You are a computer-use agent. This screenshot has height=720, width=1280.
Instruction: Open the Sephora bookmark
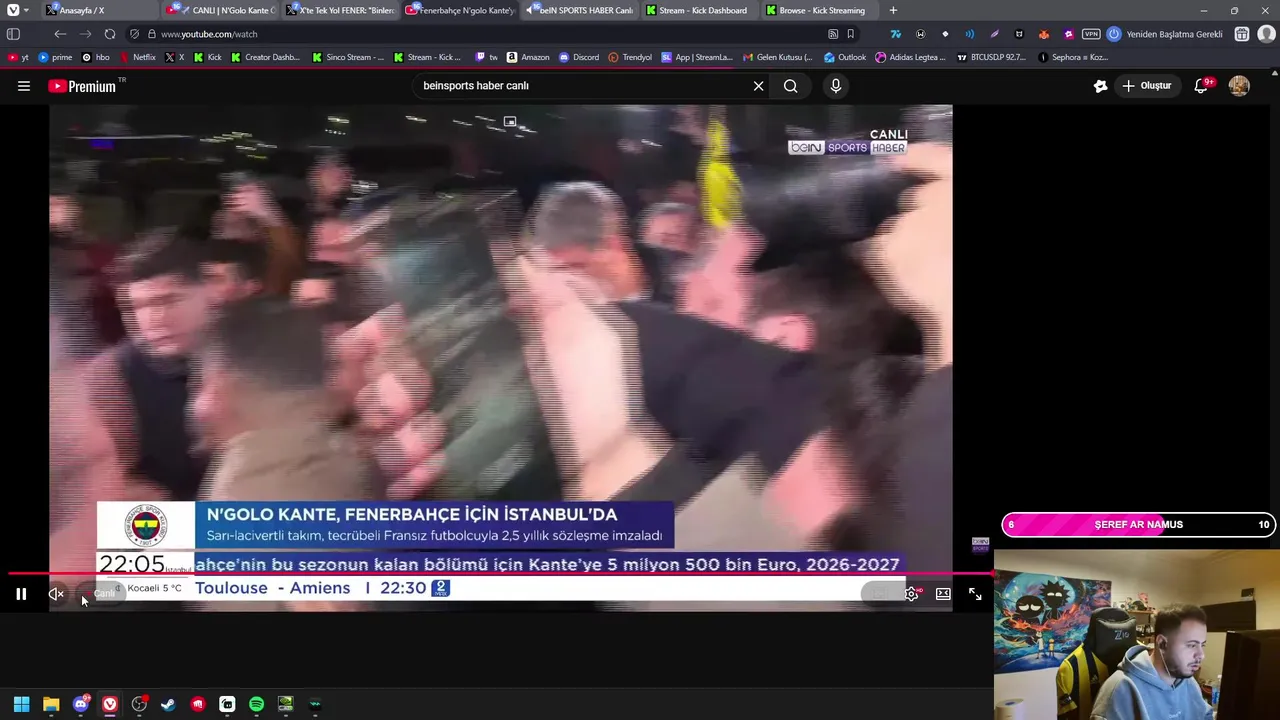pyautogui.click(x=1073, y=57)
